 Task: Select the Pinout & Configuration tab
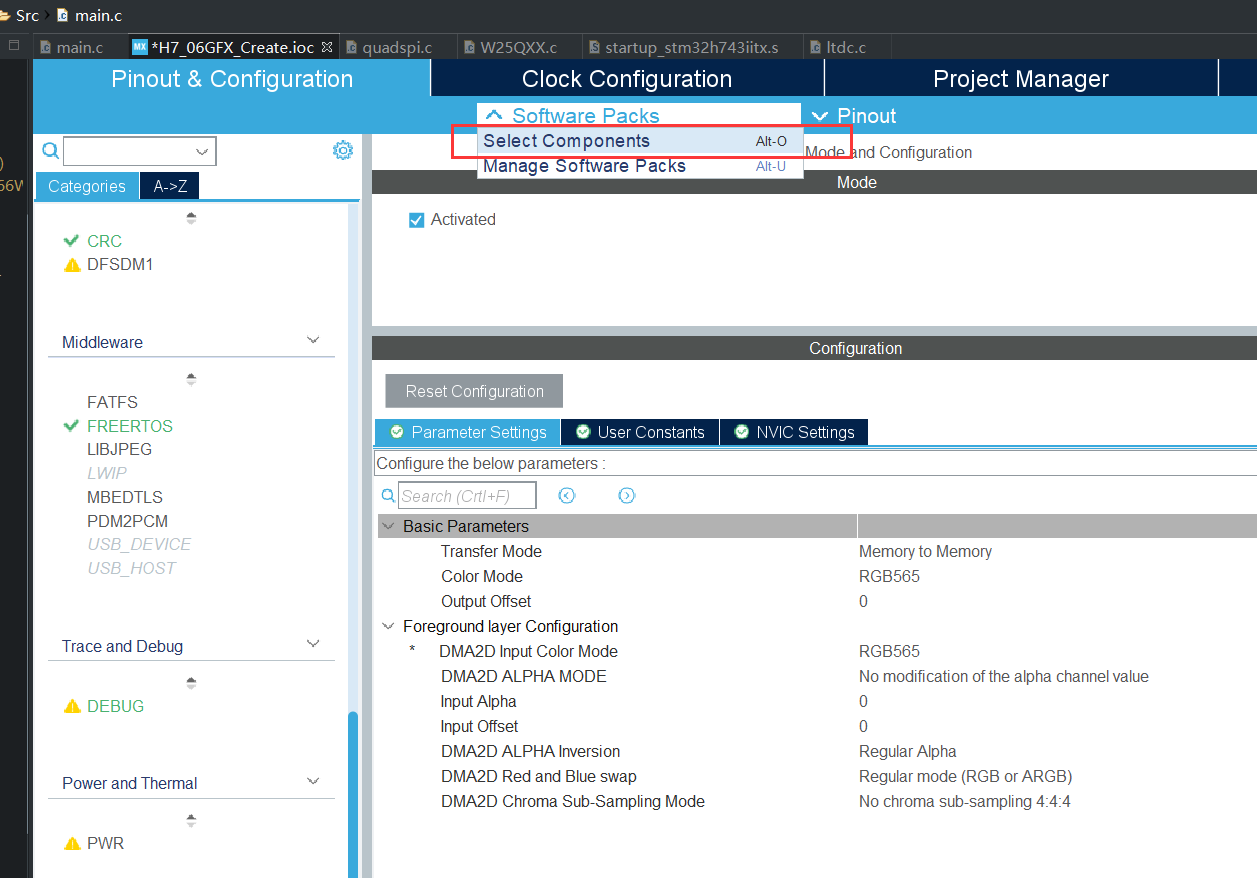pos(232,79)
